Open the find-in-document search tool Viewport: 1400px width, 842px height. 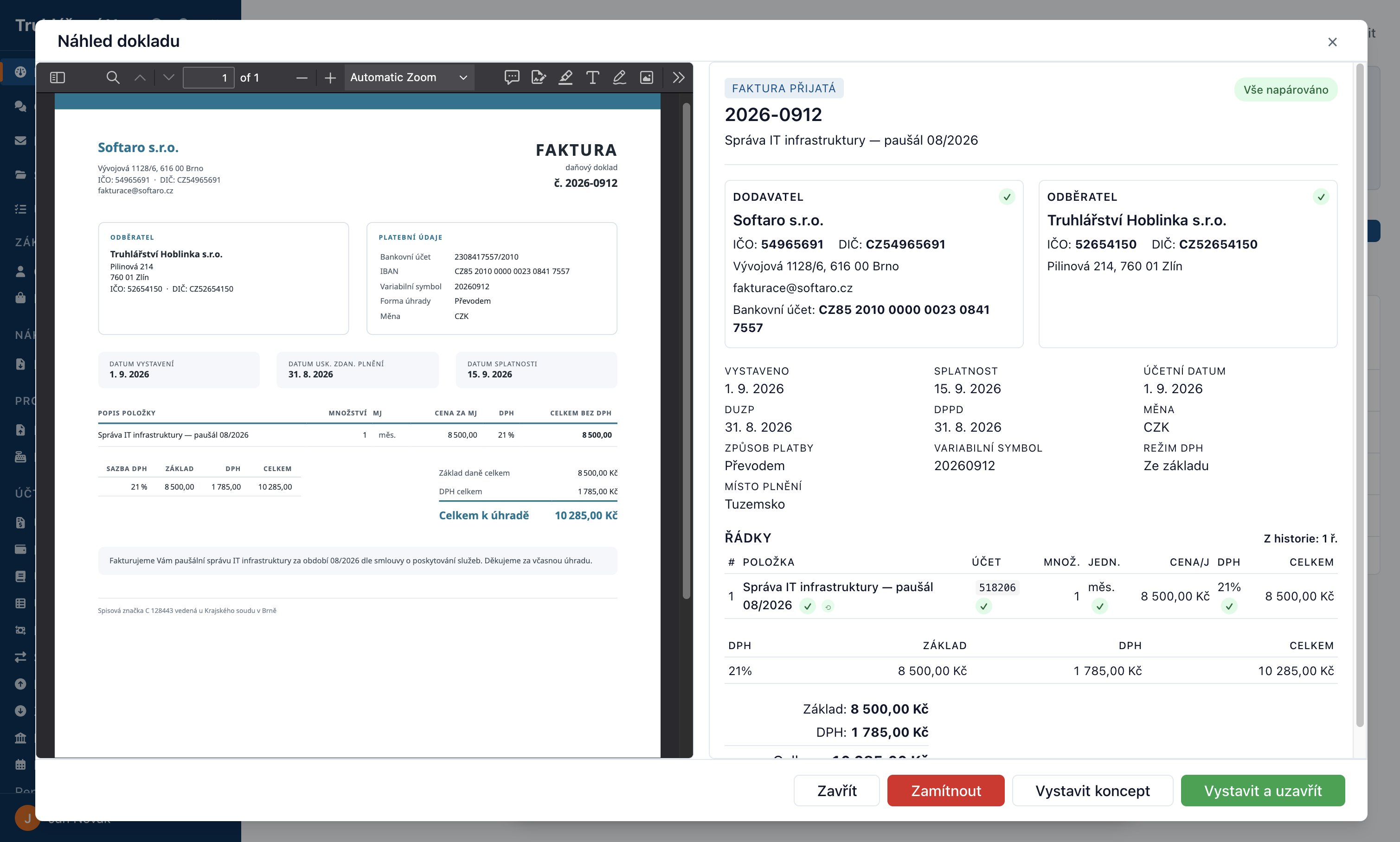coord(113,77)
